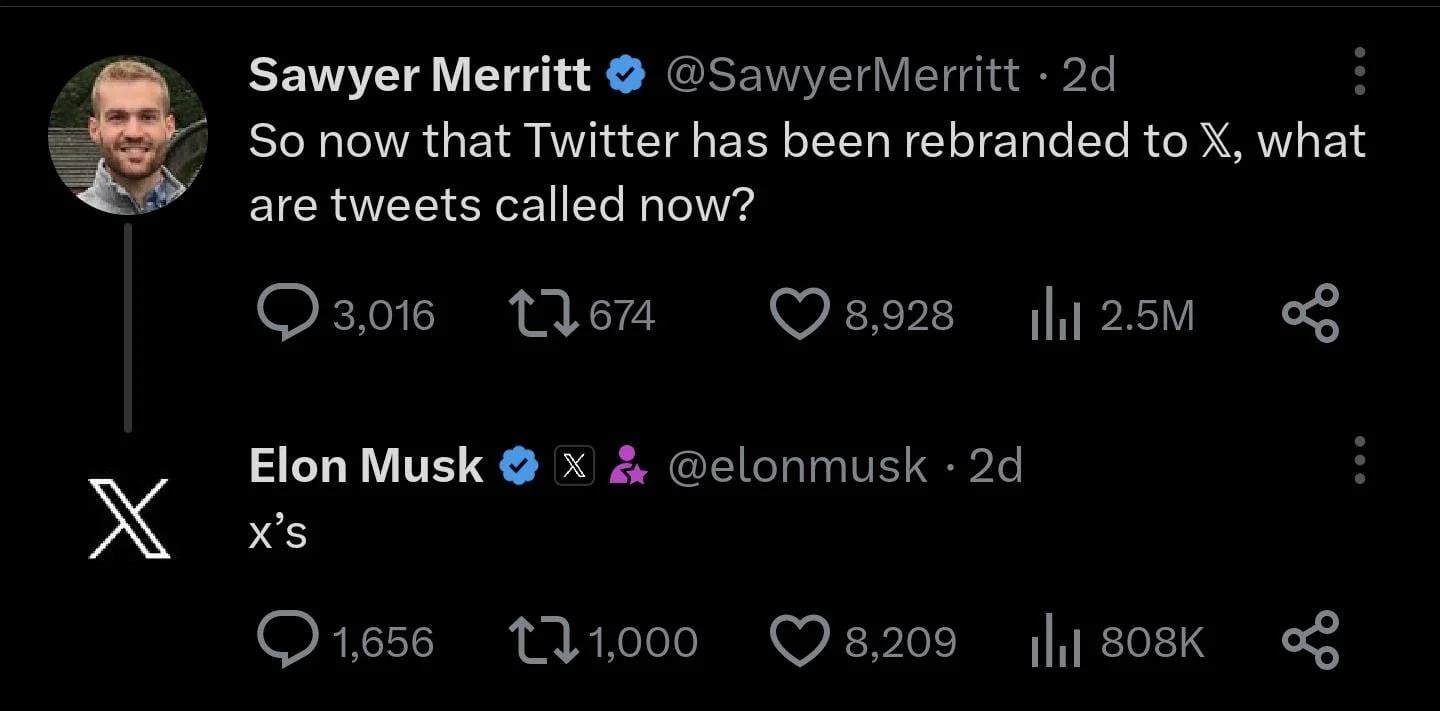This screenshot has height=711, width=1440.
Task: Click the @SawyerMerritt handle
Action: [843, 75]
